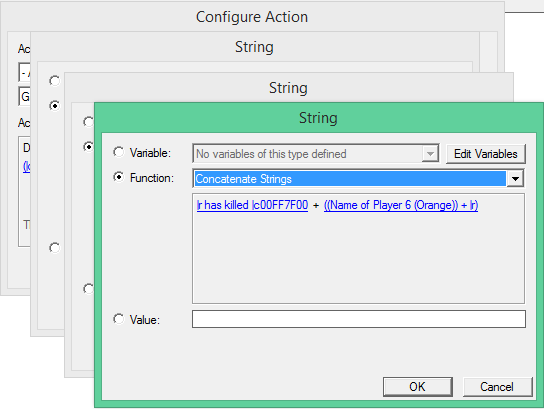Confirm with the OK button
The image size is (544, 409).
pos(418,386)
